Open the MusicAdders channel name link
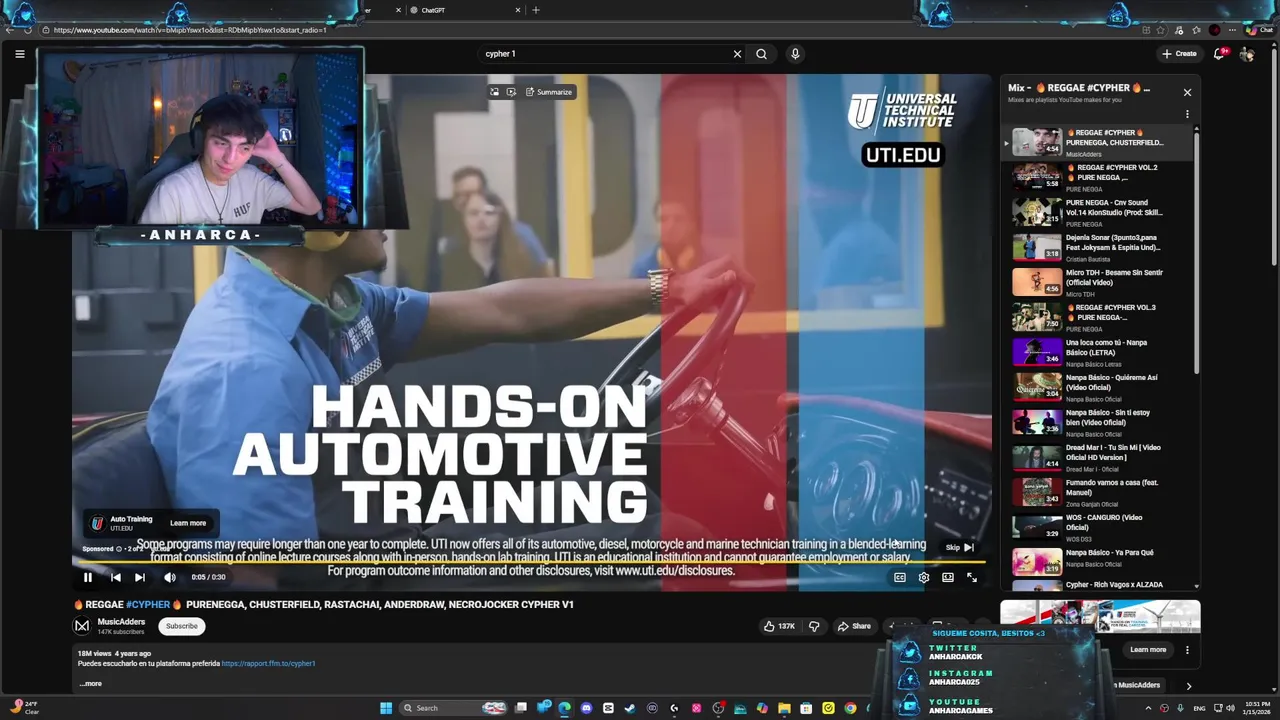The width and height of the screenshot is (1280, 720). tap(121, 622)
